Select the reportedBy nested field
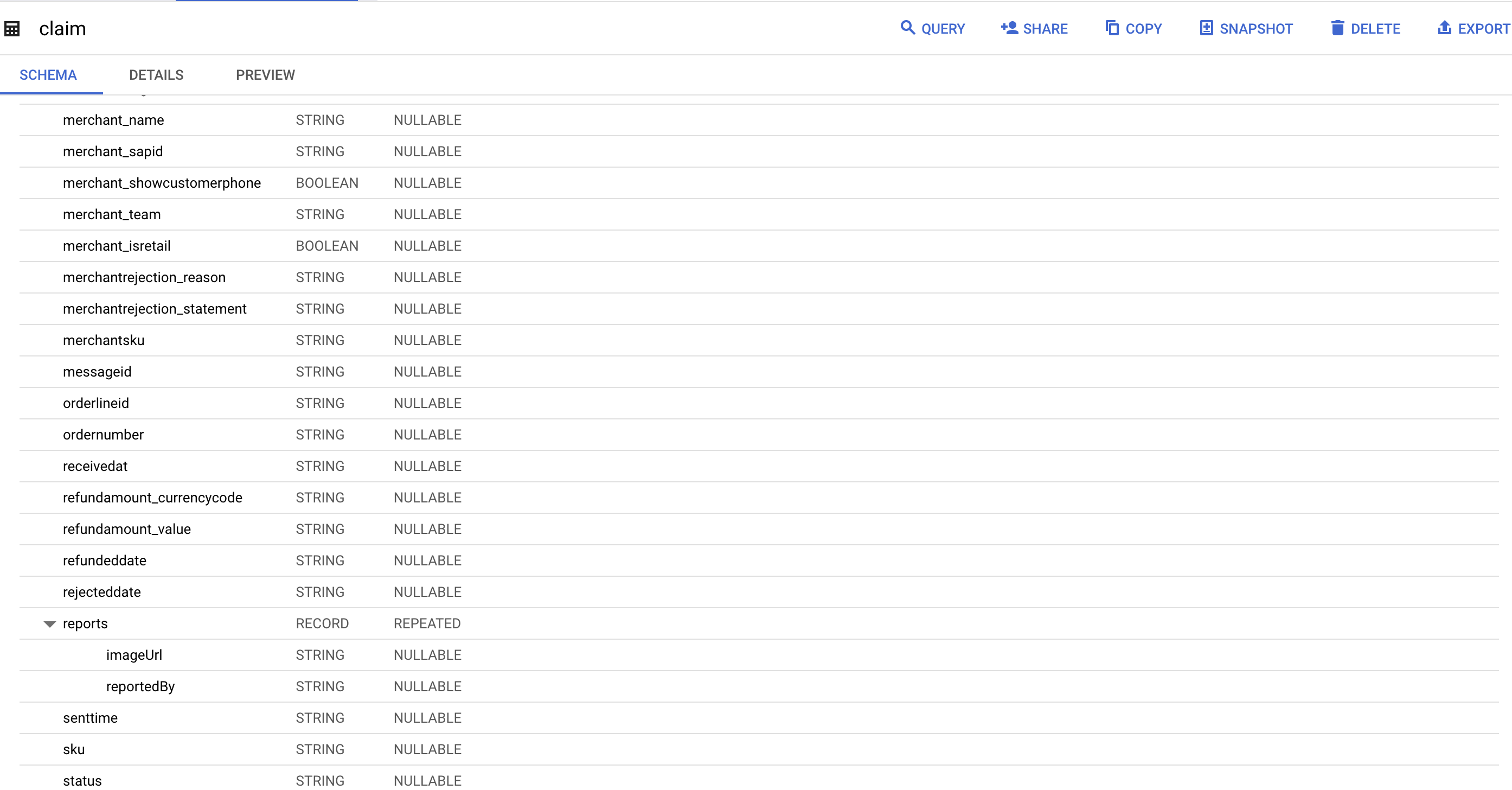This screenshot has width=1512, height=790. point(140,686)
